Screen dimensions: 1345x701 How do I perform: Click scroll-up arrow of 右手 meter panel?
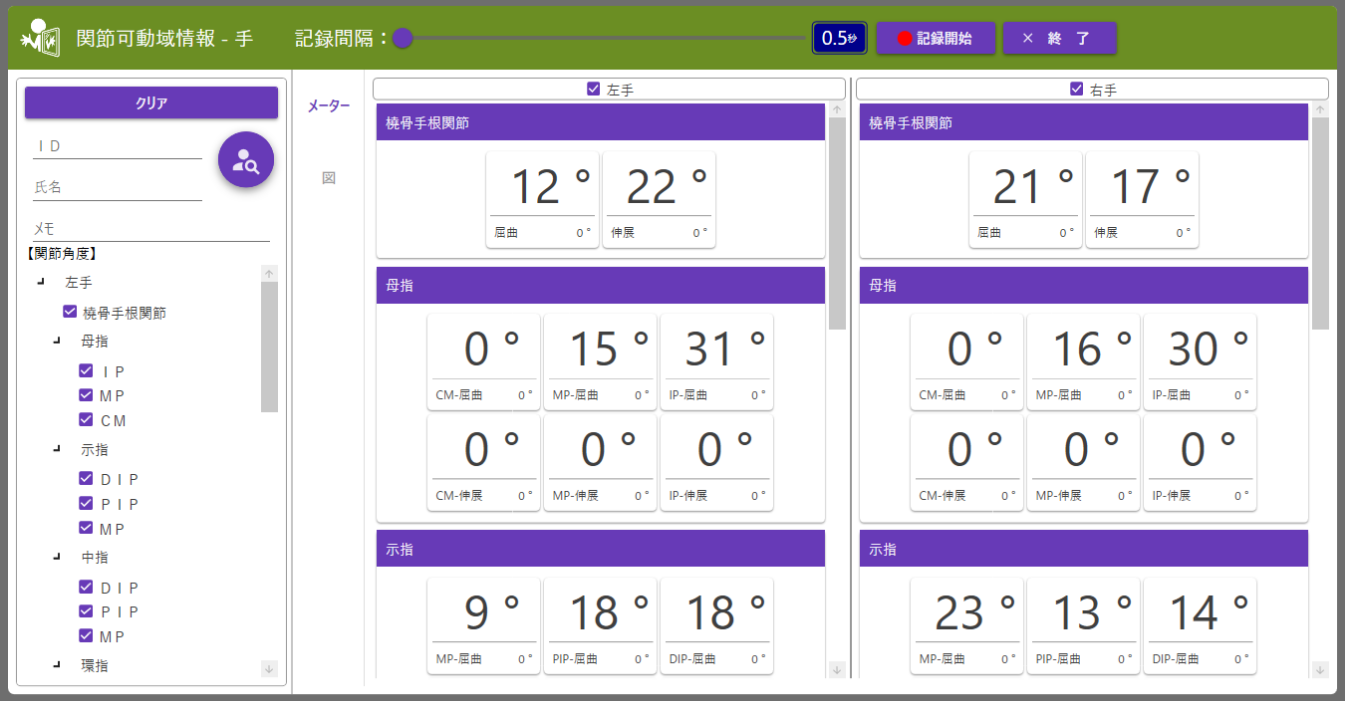(1320, 110)
